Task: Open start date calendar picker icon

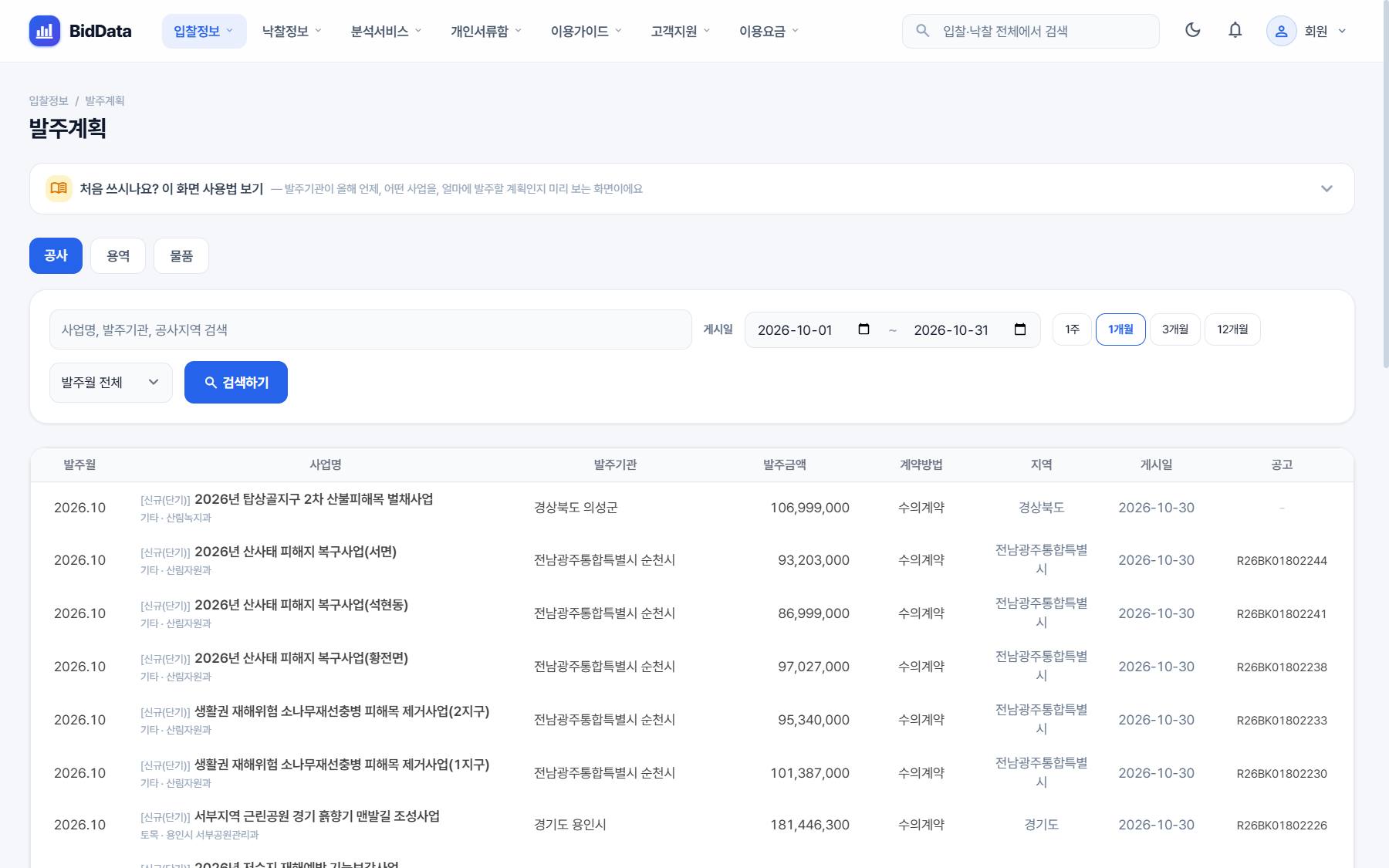Action: [x=863, y=329]
